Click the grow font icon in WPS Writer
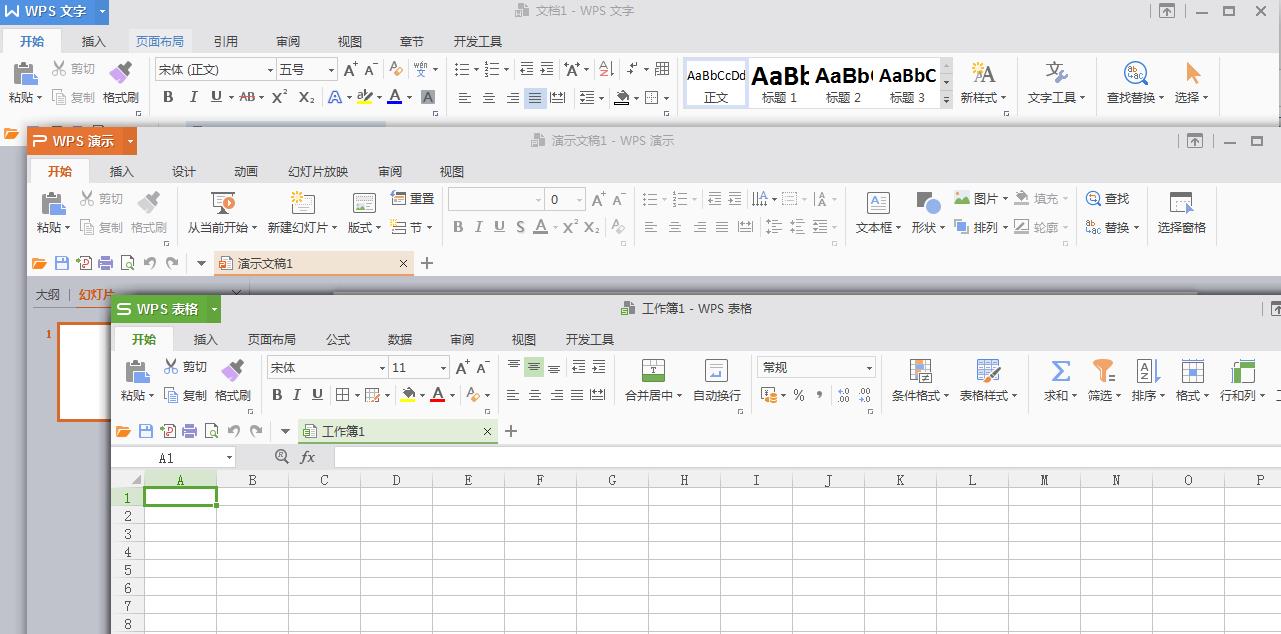The height and width of the screenshot is (634, 1281). pyautogui.click(x=350, y=69)
